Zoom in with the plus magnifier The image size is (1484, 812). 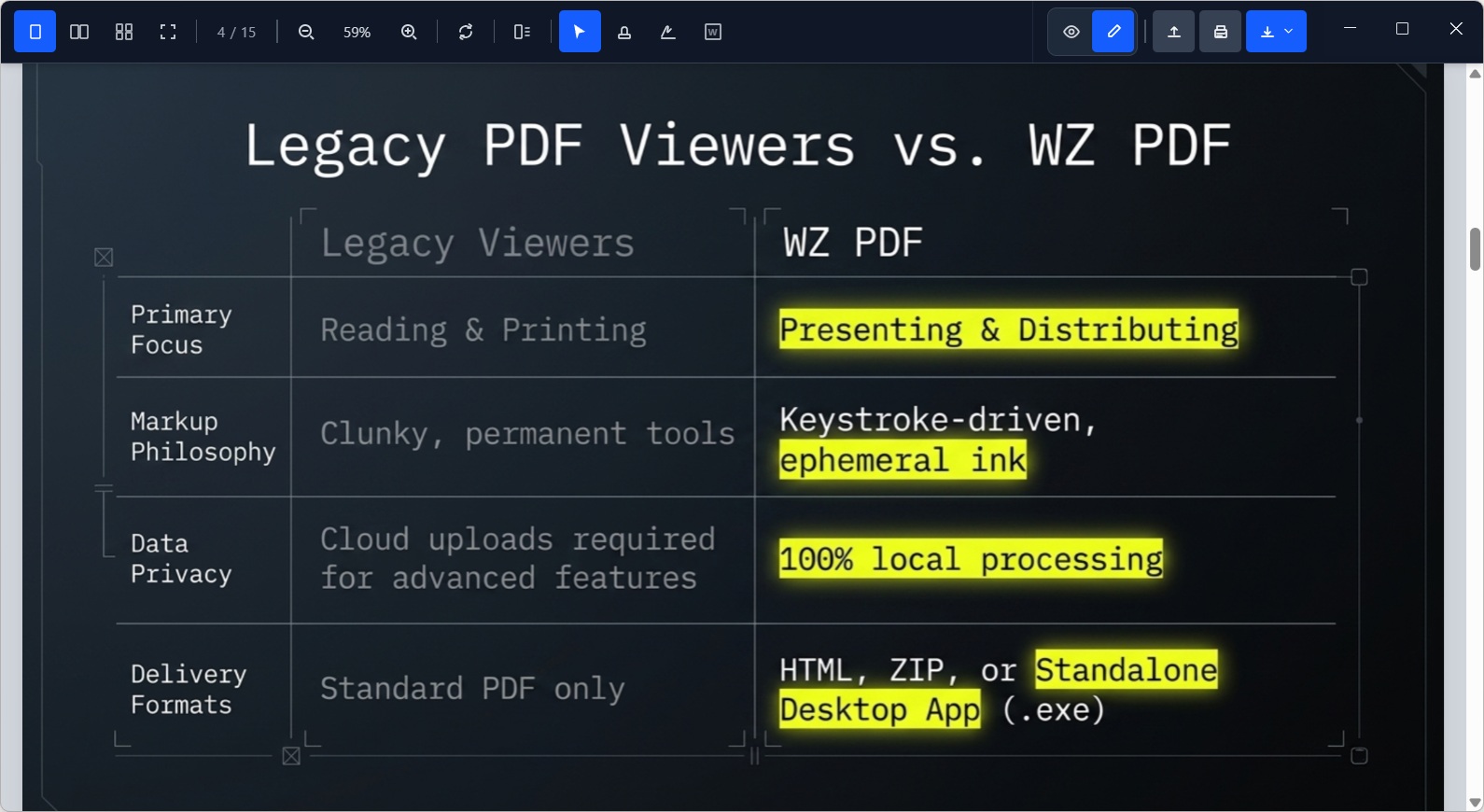409,32
